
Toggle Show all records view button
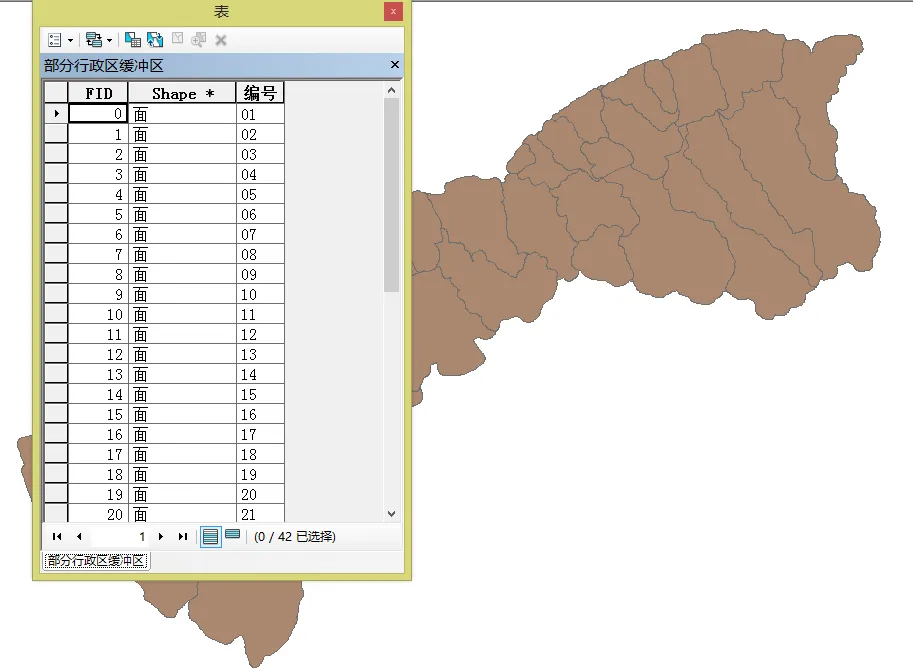click(x=210, y=536)
